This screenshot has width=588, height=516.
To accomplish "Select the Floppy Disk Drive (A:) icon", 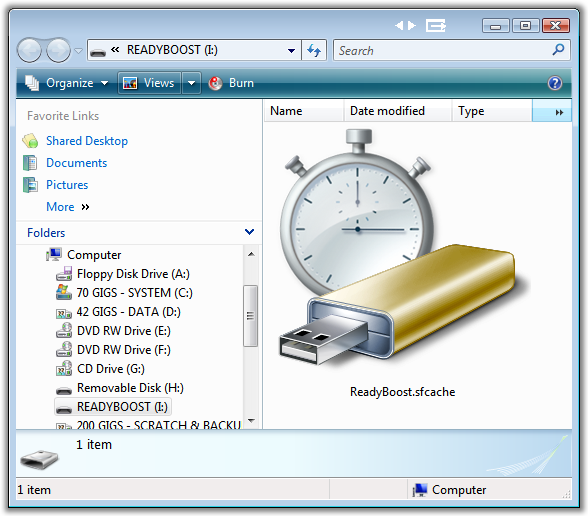I will click(x=64, y=274).
